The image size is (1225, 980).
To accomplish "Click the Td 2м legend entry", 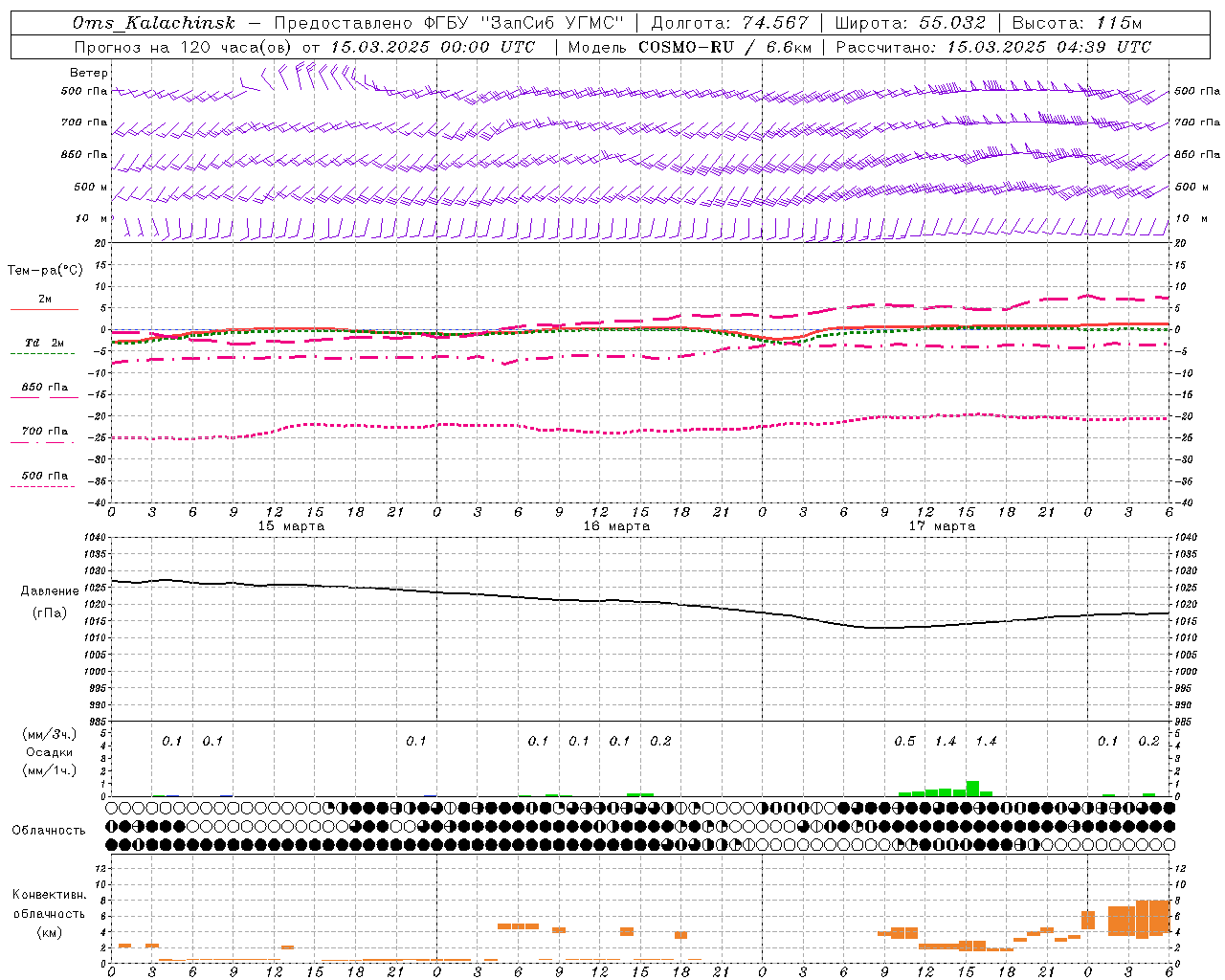I will tap(44, 343).
